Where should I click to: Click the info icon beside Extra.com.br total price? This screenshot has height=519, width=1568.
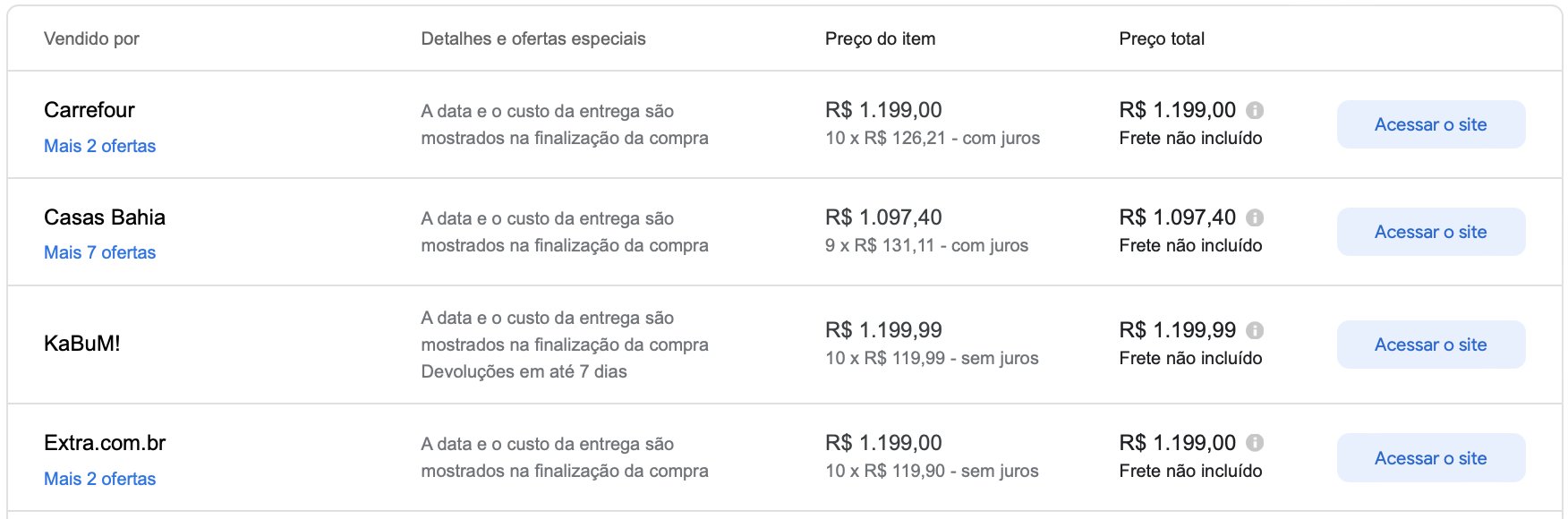pos(1255,443)
